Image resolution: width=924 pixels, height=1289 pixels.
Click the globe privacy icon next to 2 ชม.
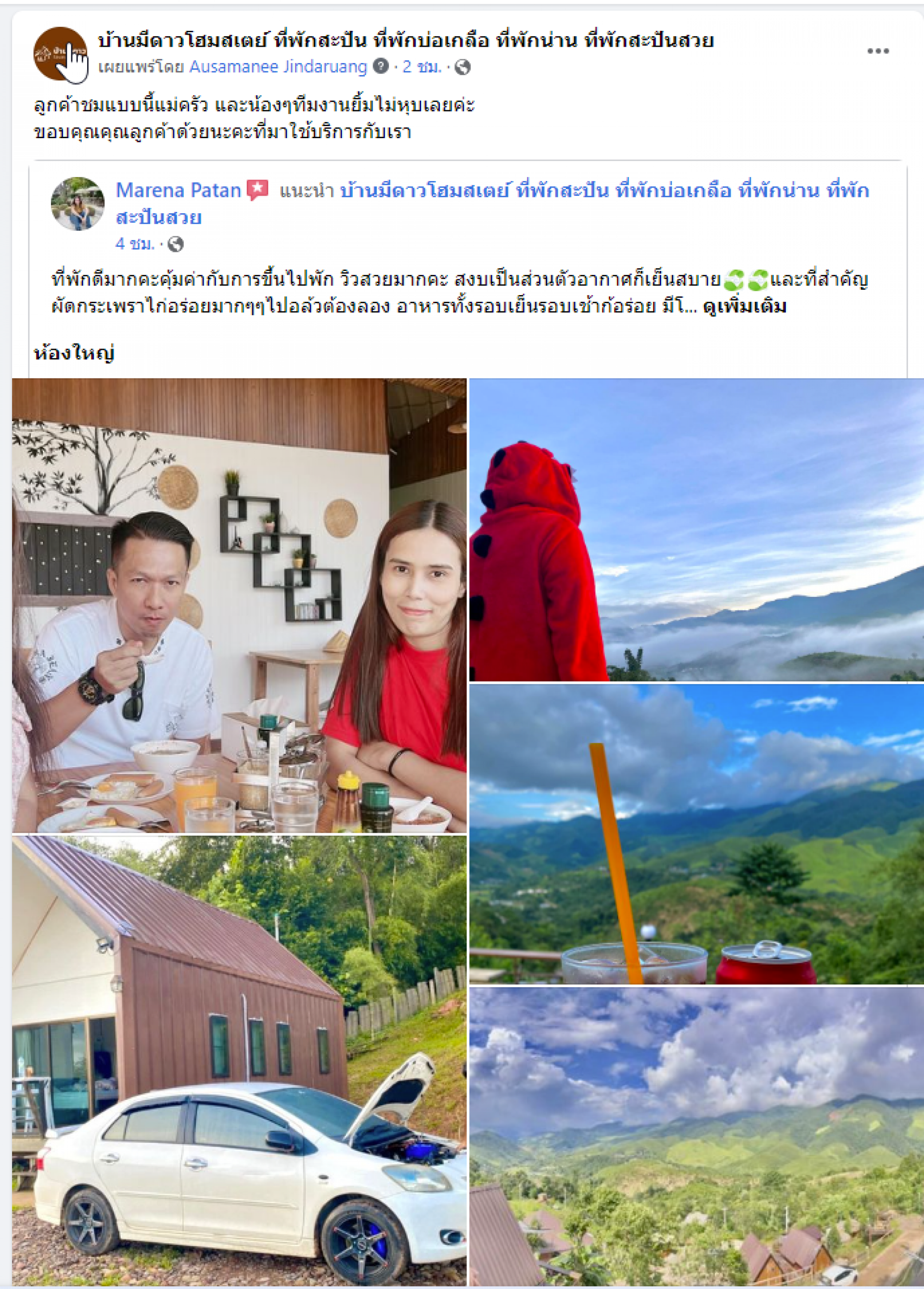tap(462, 67)
